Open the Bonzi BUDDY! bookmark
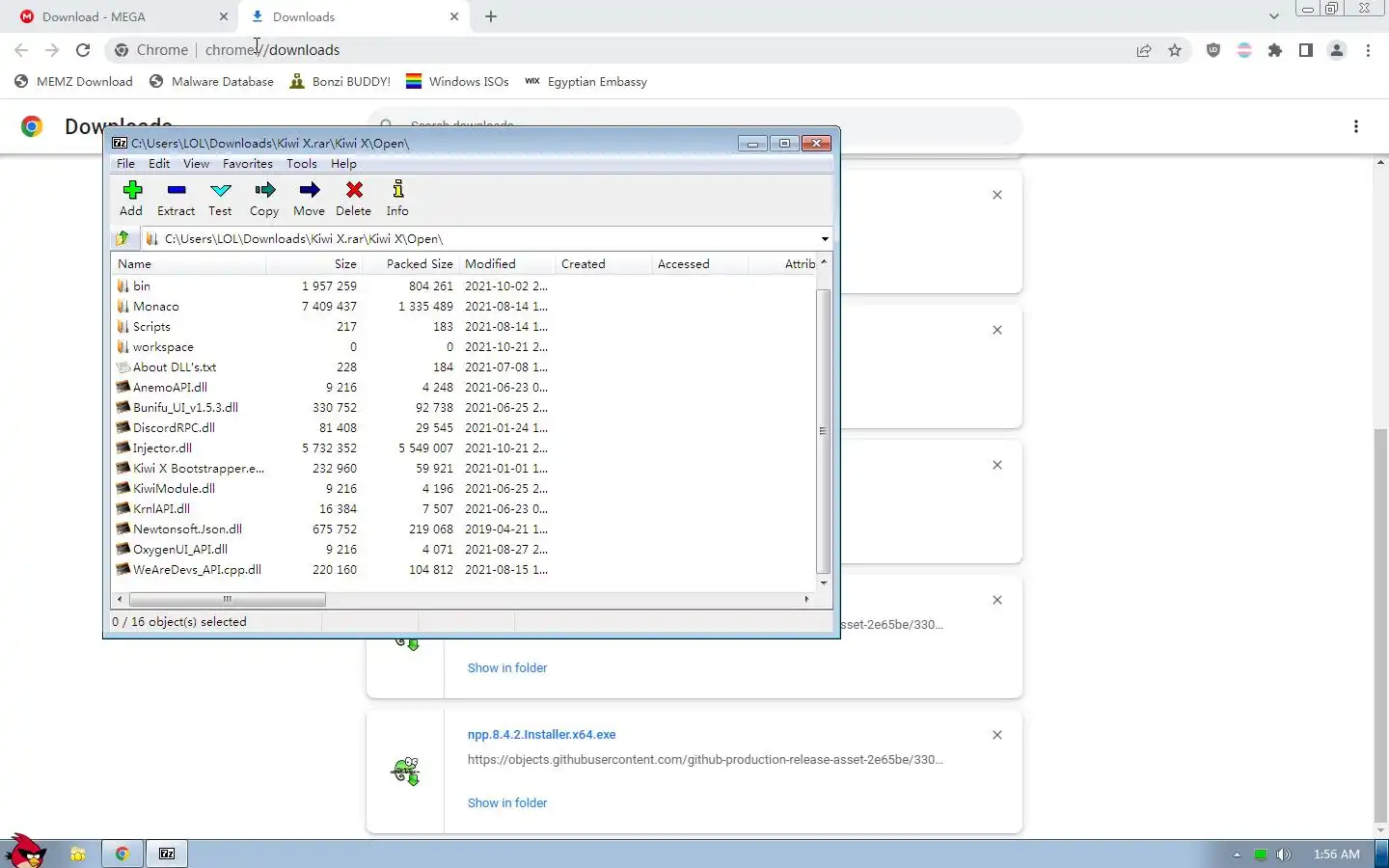The width and height of the screenshot is (1389, 868). (x=340, y=82)
